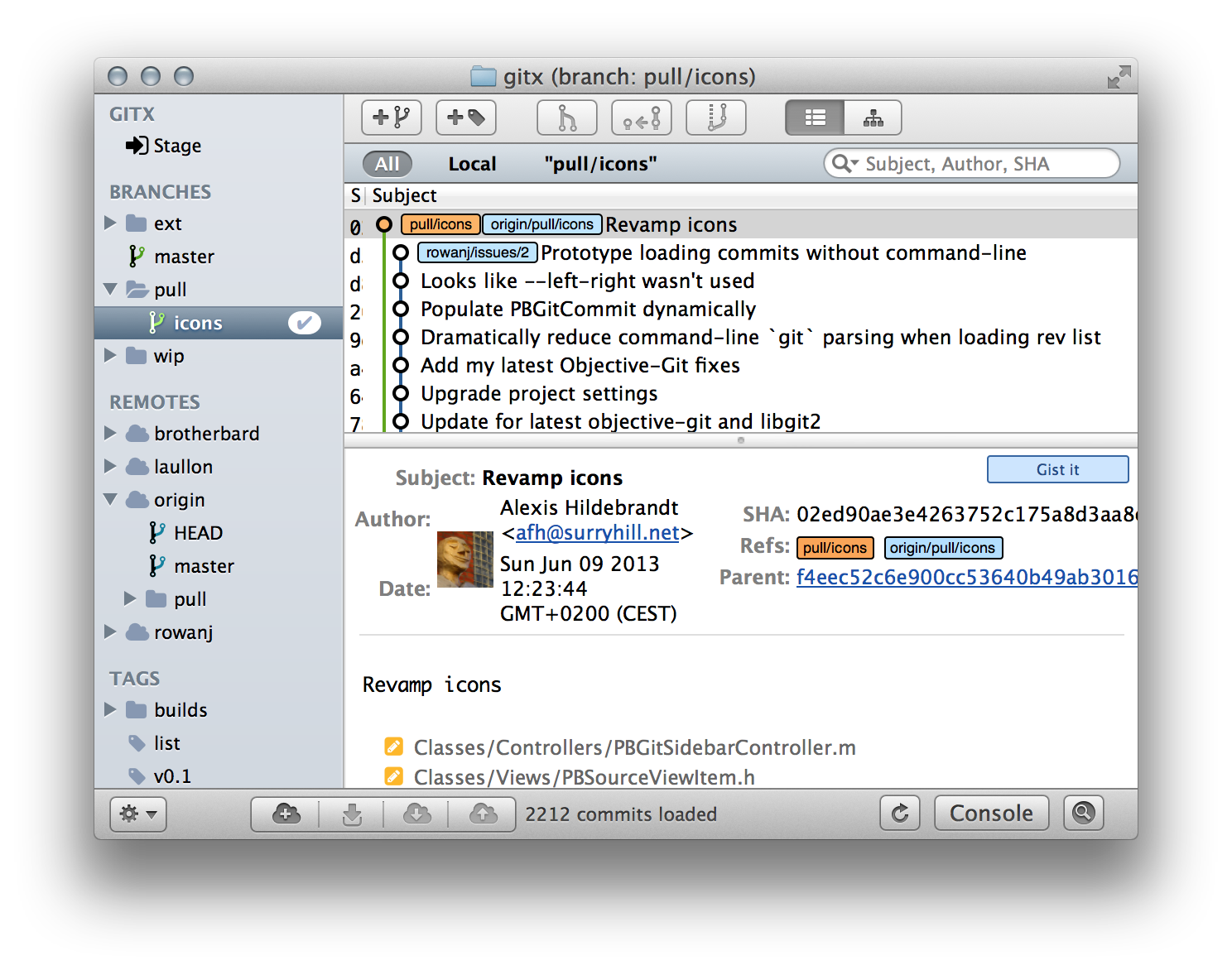Select commit "Looks like --left-right wasn't used"
Image resolution: width=1232 pixels, height=970 pixels.
(740, 281)
